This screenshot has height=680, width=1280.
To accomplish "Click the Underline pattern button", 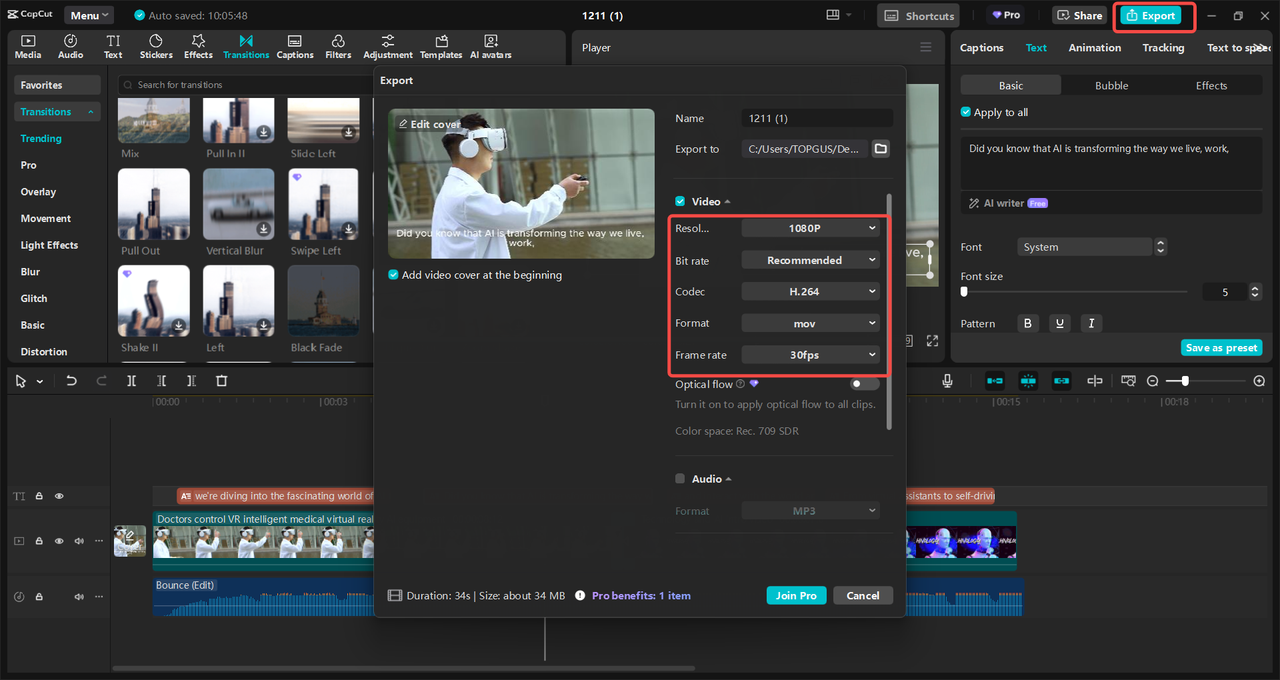I will (1060, 323).
